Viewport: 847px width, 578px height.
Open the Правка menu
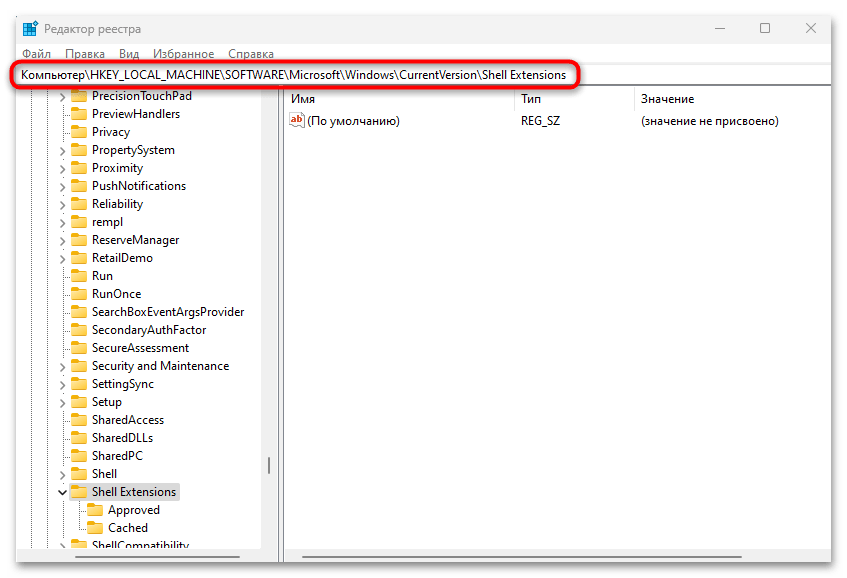click(84, 53)
